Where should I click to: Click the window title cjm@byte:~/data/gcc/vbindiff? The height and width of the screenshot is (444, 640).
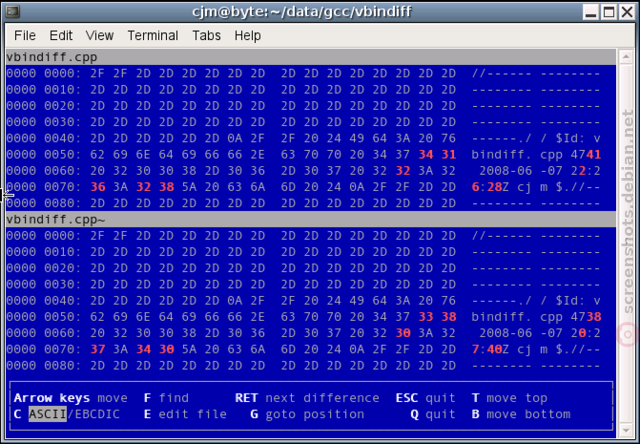pyautogui.click(x=302, y=12)
